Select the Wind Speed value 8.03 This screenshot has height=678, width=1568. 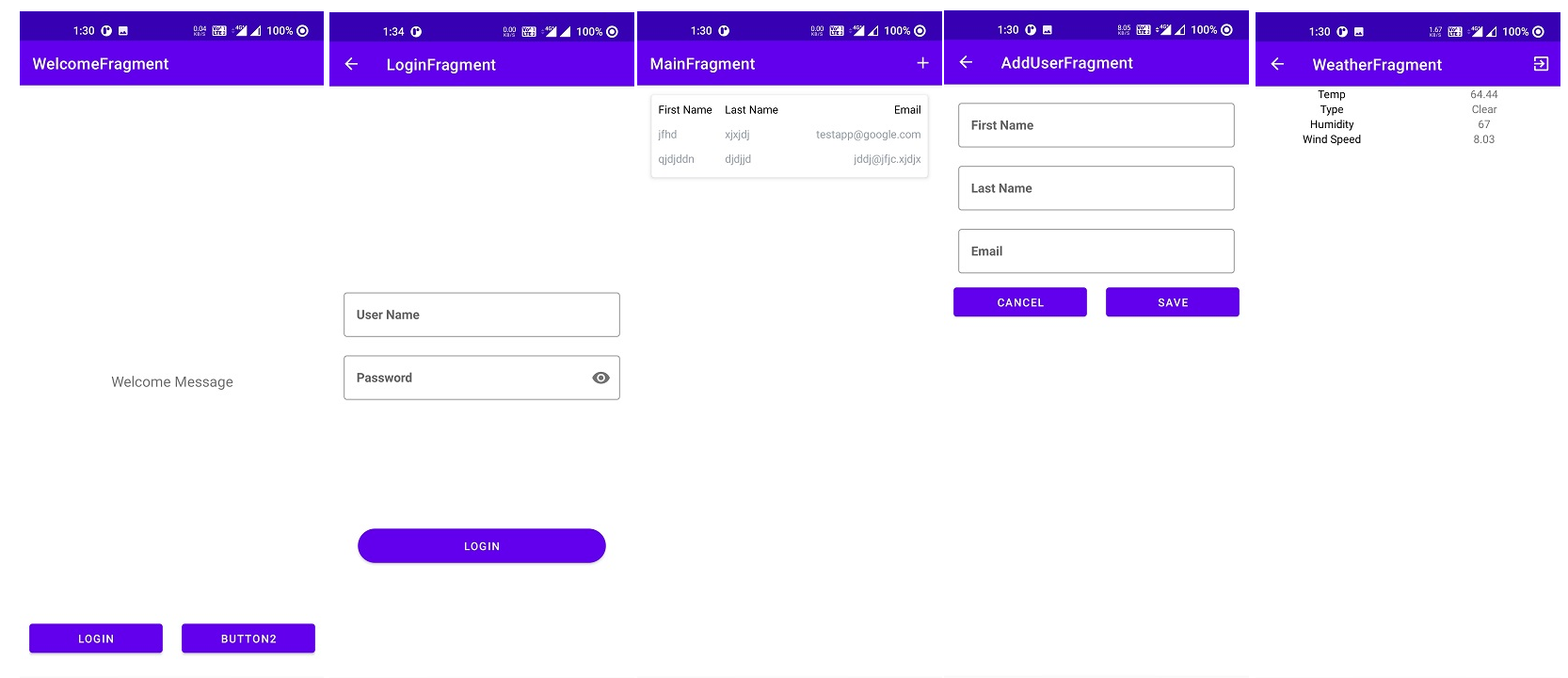pyautogui.click(x=1484, y=139)
